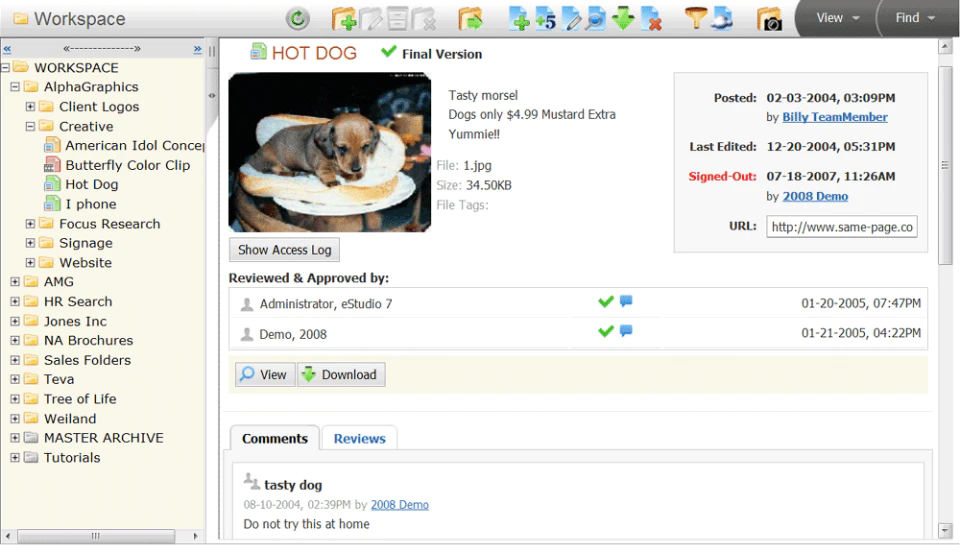The width and height of the screenshot is (960, 552).
Task: Click the hot dog puppy thumbnail
Action: tap(329, 152)
